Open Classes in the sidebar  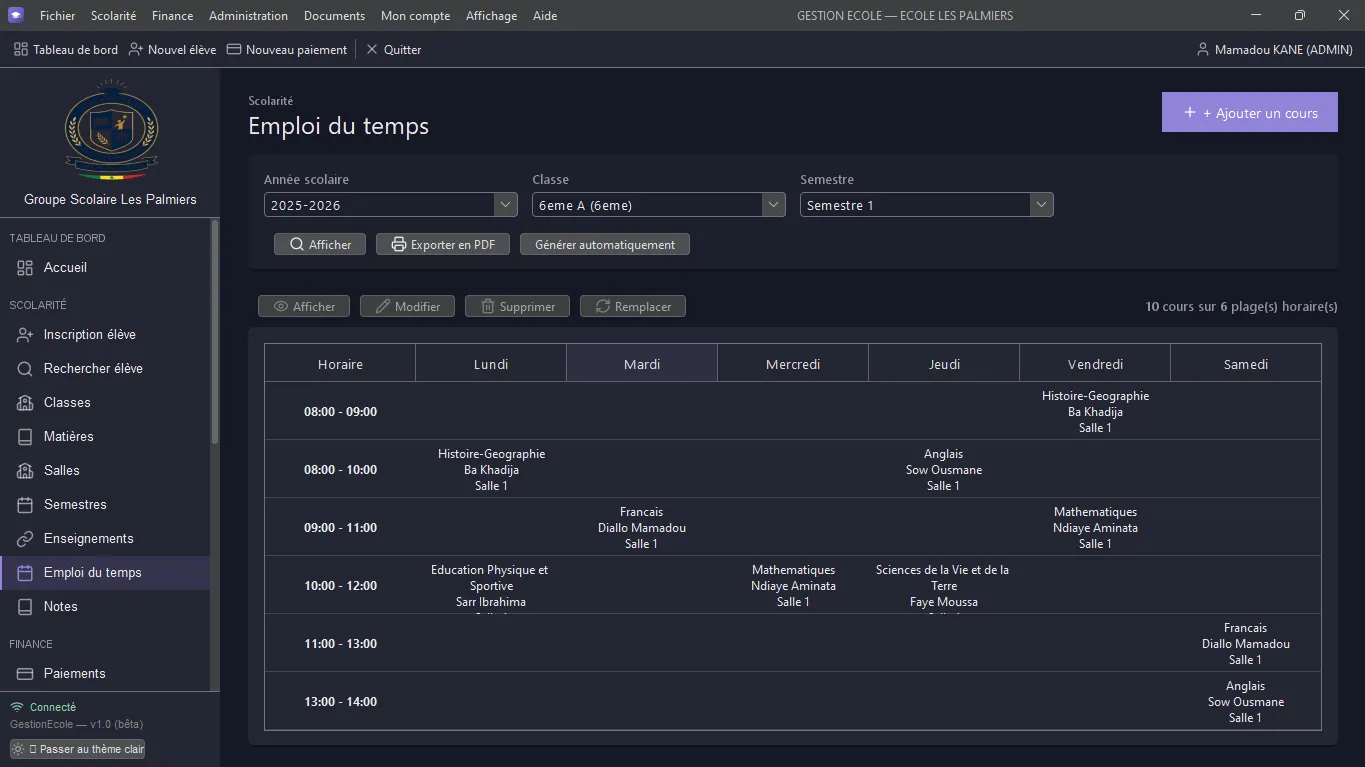105,402
